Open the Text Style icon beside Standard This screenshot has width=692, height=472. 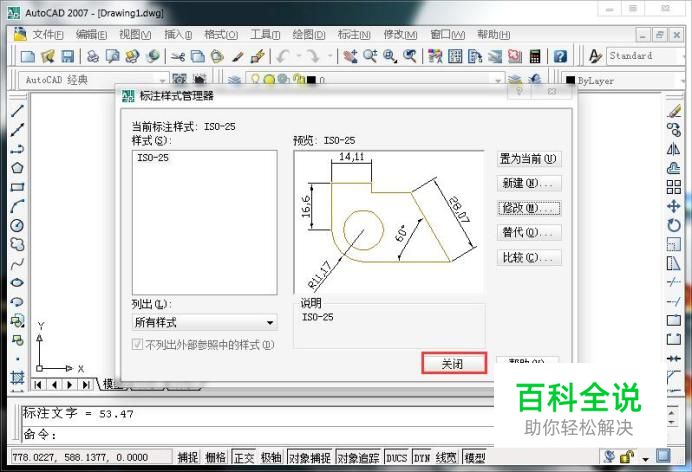point(595,56)
